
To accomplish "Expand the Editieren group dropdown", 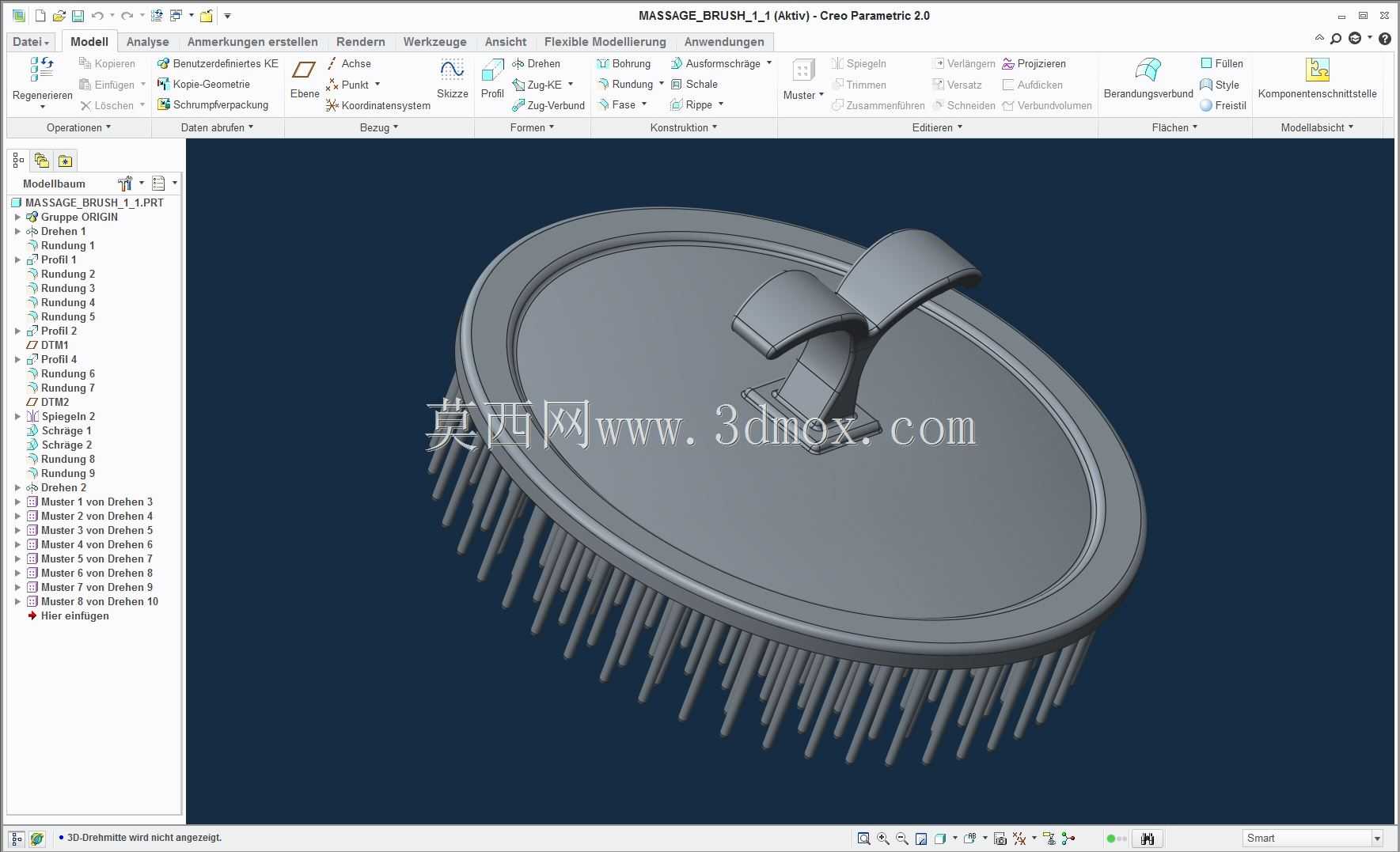I will pos(937,127).
